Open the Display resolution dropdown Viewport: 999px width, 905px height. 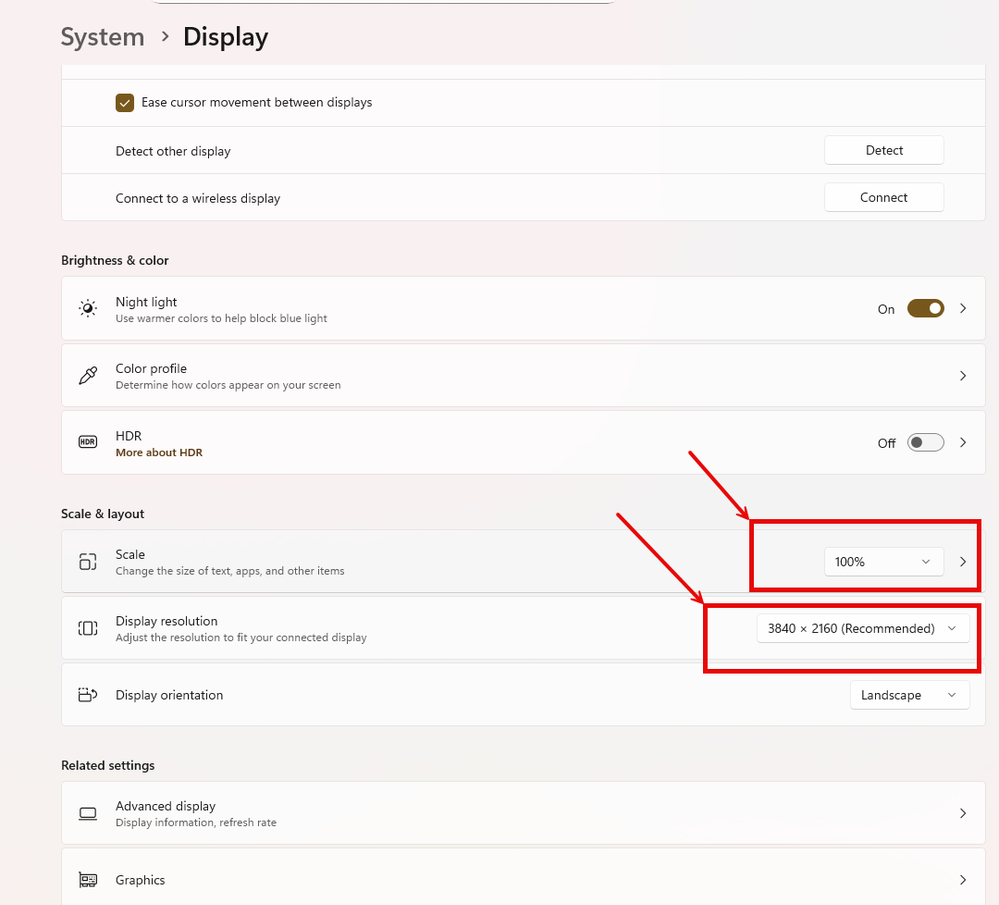862,628
